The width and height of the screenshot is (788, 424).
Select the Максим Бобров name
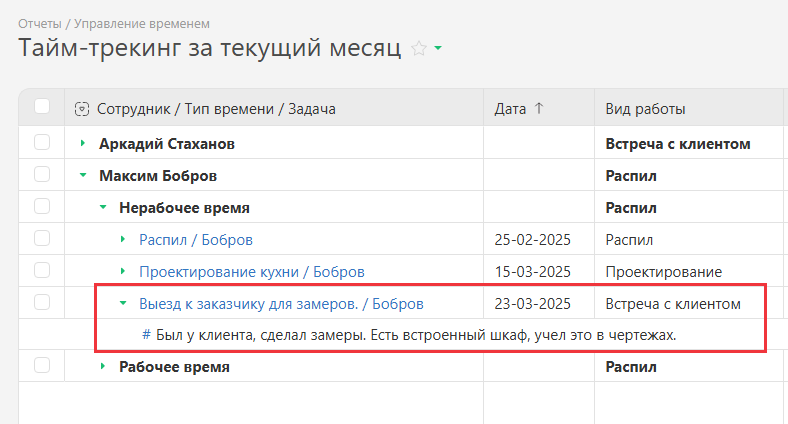[x=158, y=176]
